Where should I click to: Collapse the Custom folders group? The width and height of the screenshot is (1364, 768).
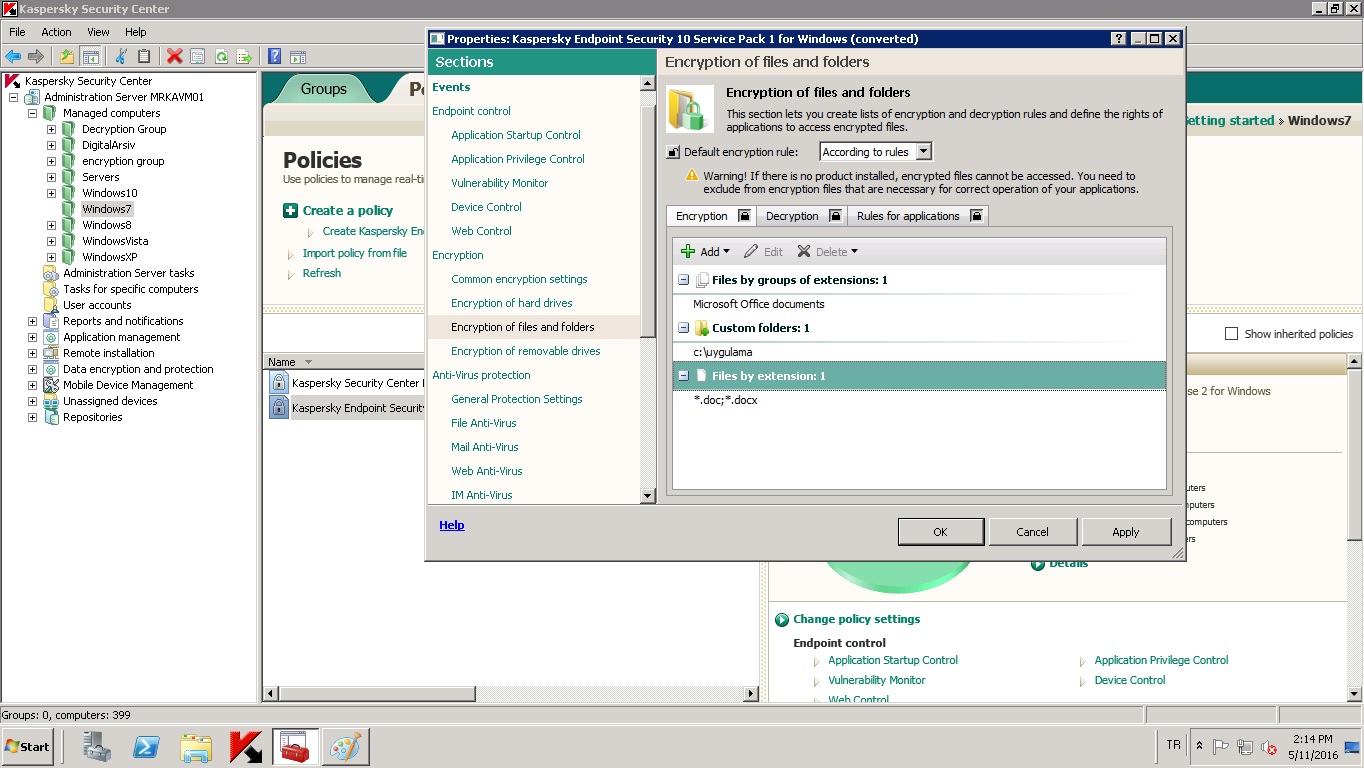tap(684, 328)
